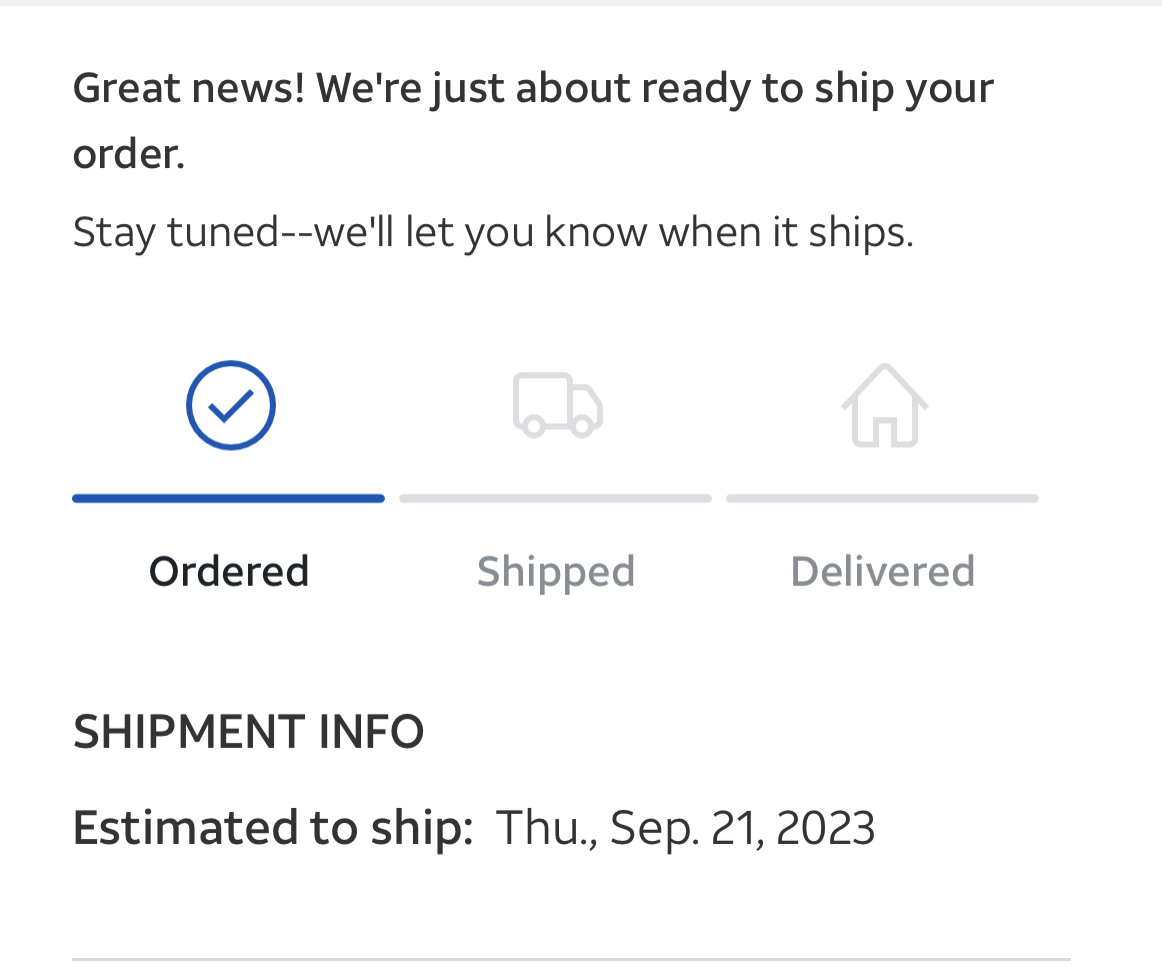Tap the word 'order.' in the heading
1162x967 pixels.
[x=129, y=155]
